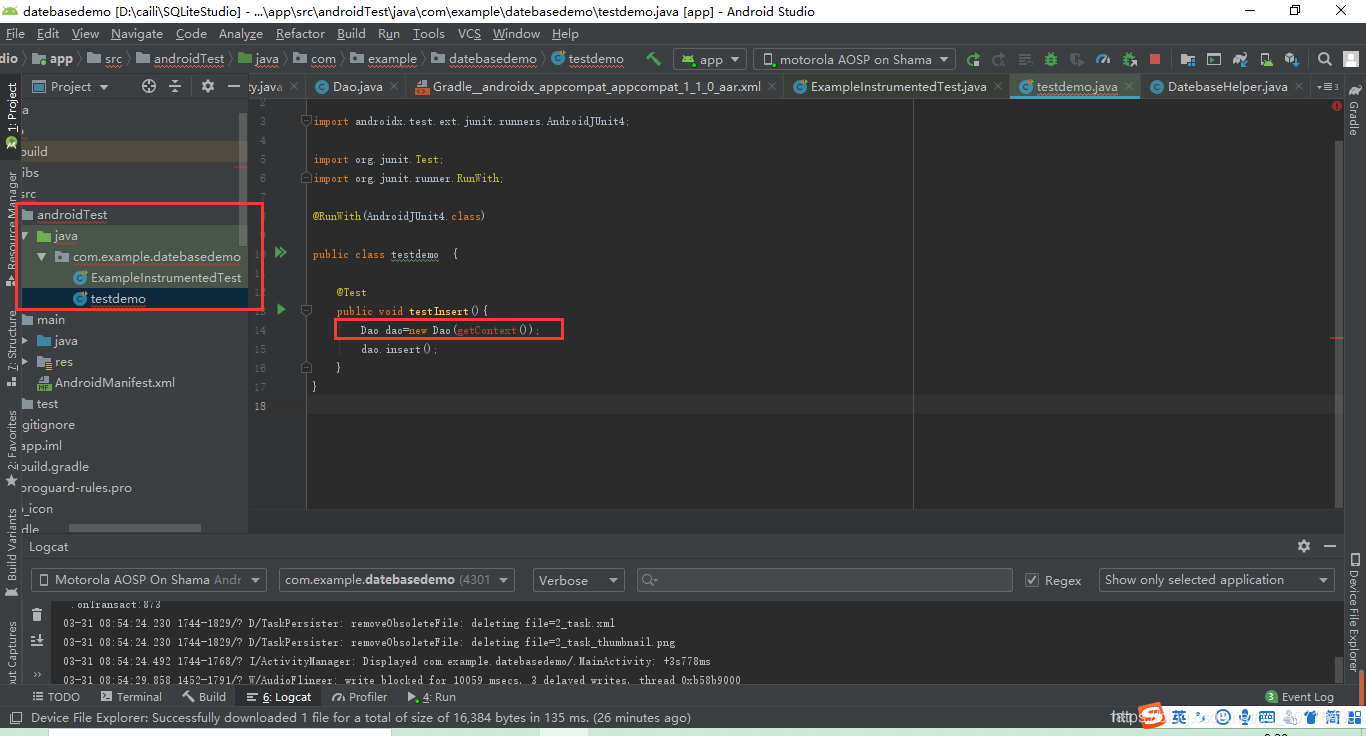Open the Refactor menu
The height and width of the screenshot is (736, 1366).
300,33
